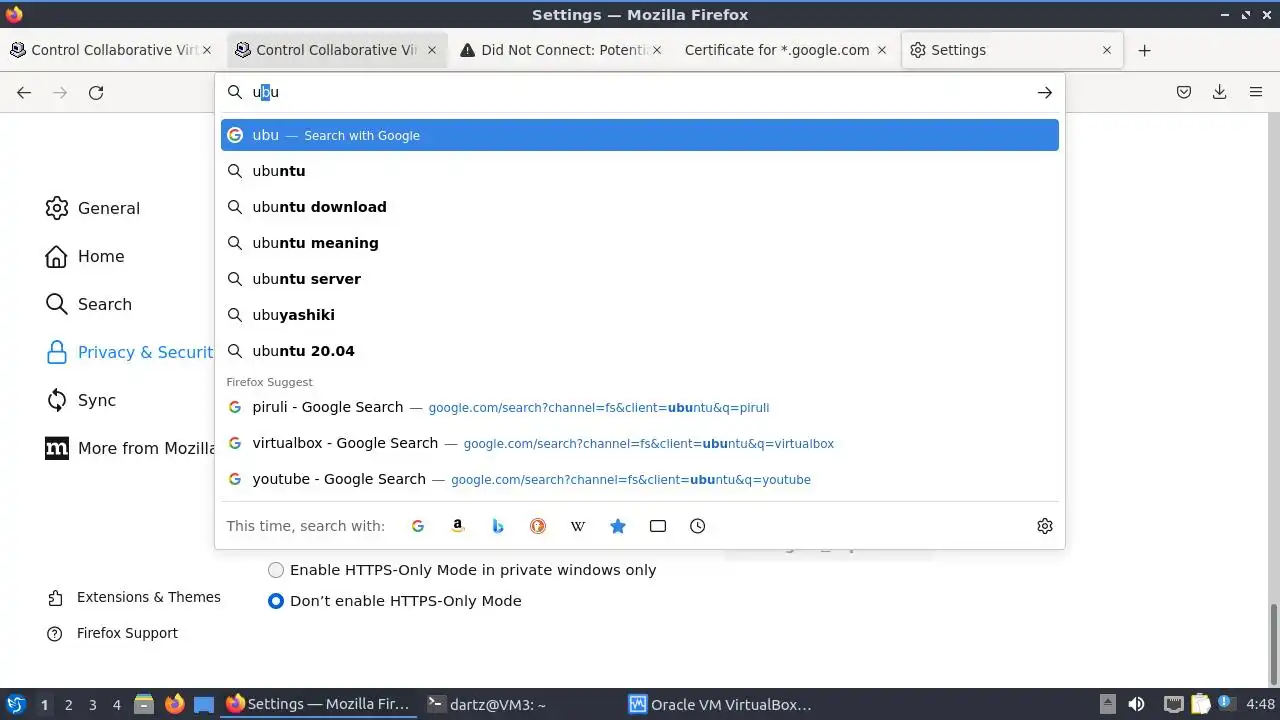Screen dimensions: 1280x720
Task: Open the Home settings category
Action: click(85, 256)
